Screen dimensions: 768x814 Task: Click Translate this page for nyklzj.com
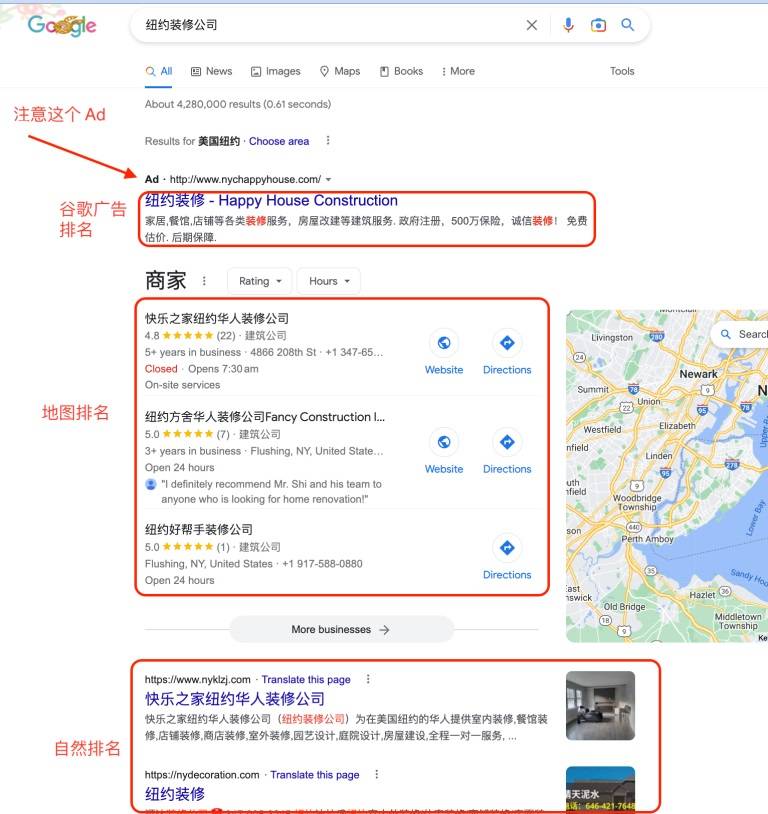306,680
